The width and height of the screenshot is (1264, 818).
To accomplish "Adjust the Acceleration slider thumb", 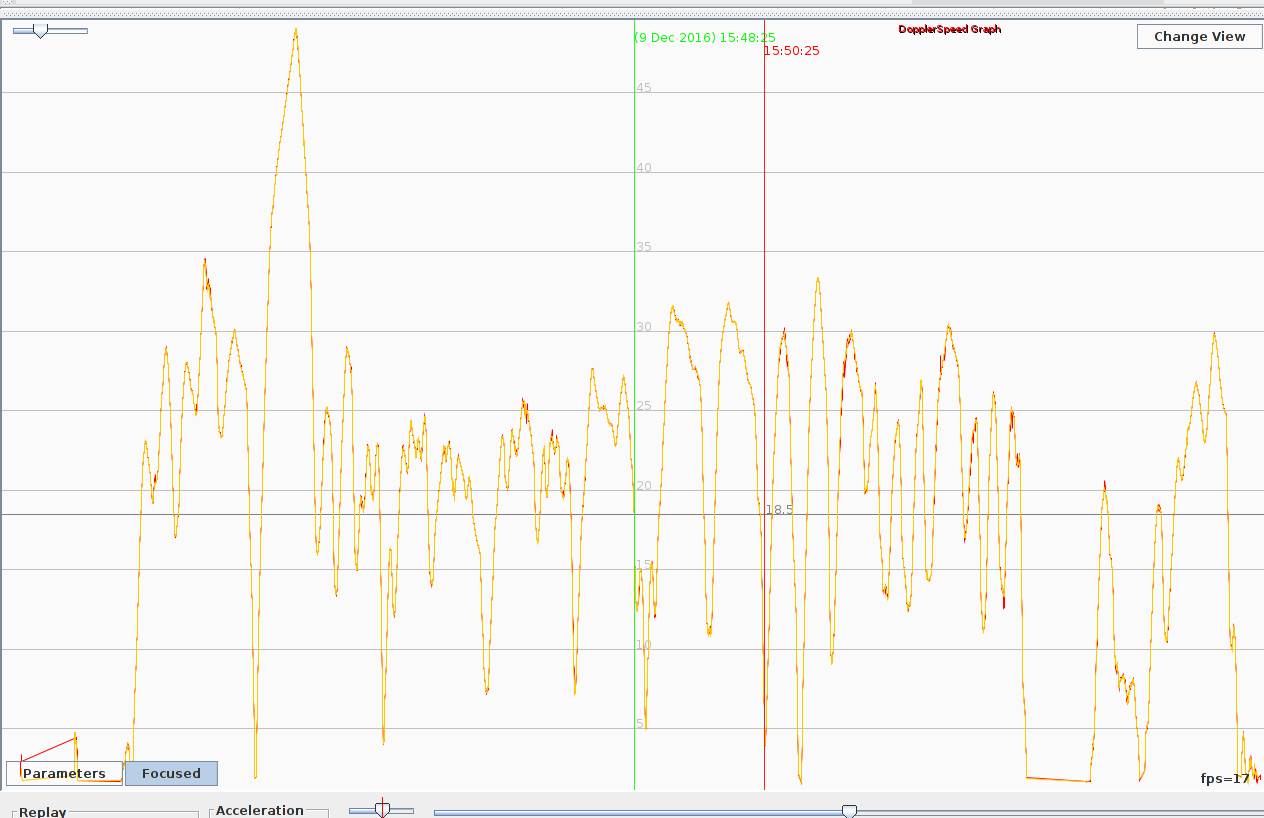I will [x=383, y=807].
